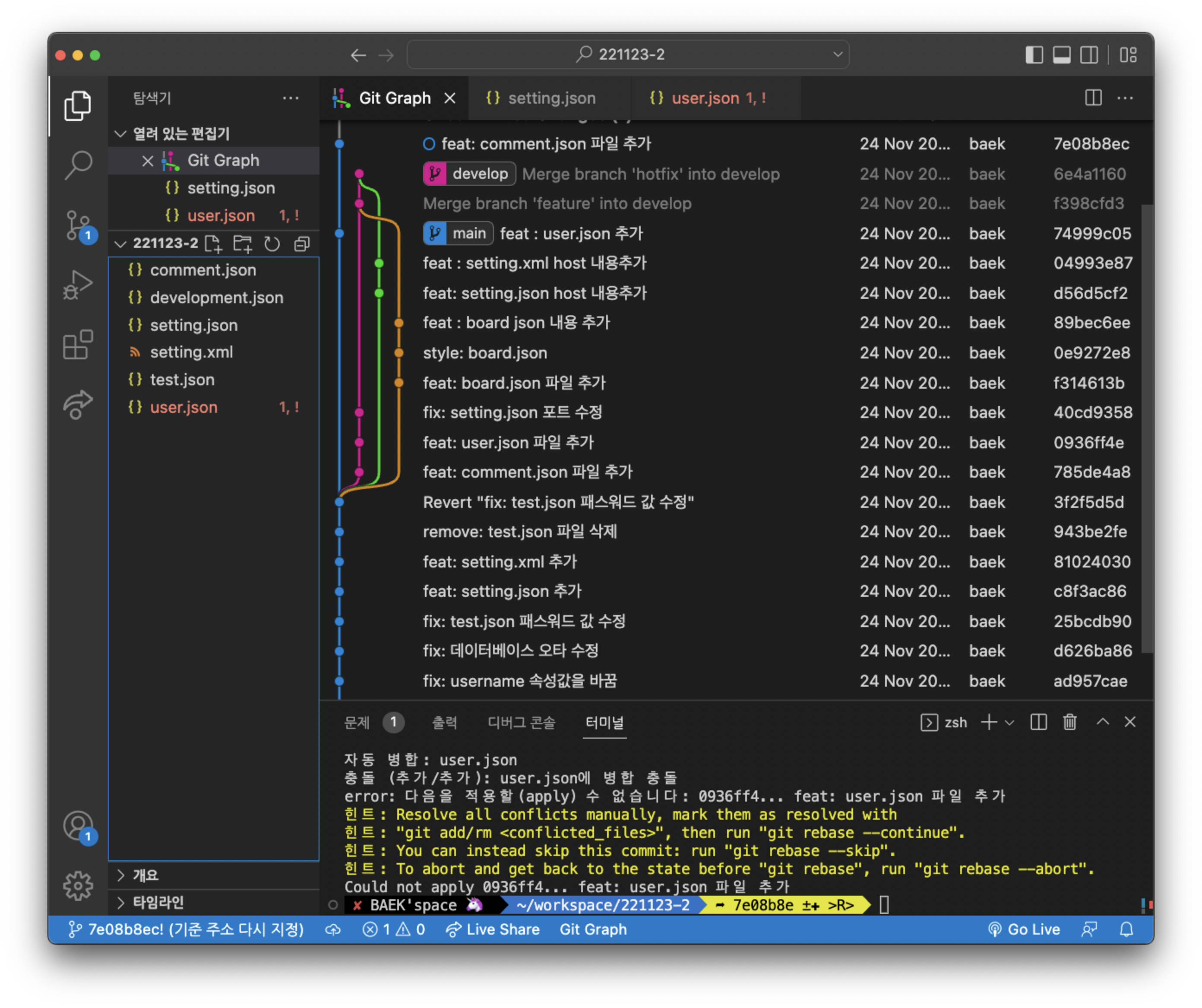Click the new file icon in explorer
Image resolution: width=1202 pixels, height=1008 pixels.
click(x=213, y=244)
